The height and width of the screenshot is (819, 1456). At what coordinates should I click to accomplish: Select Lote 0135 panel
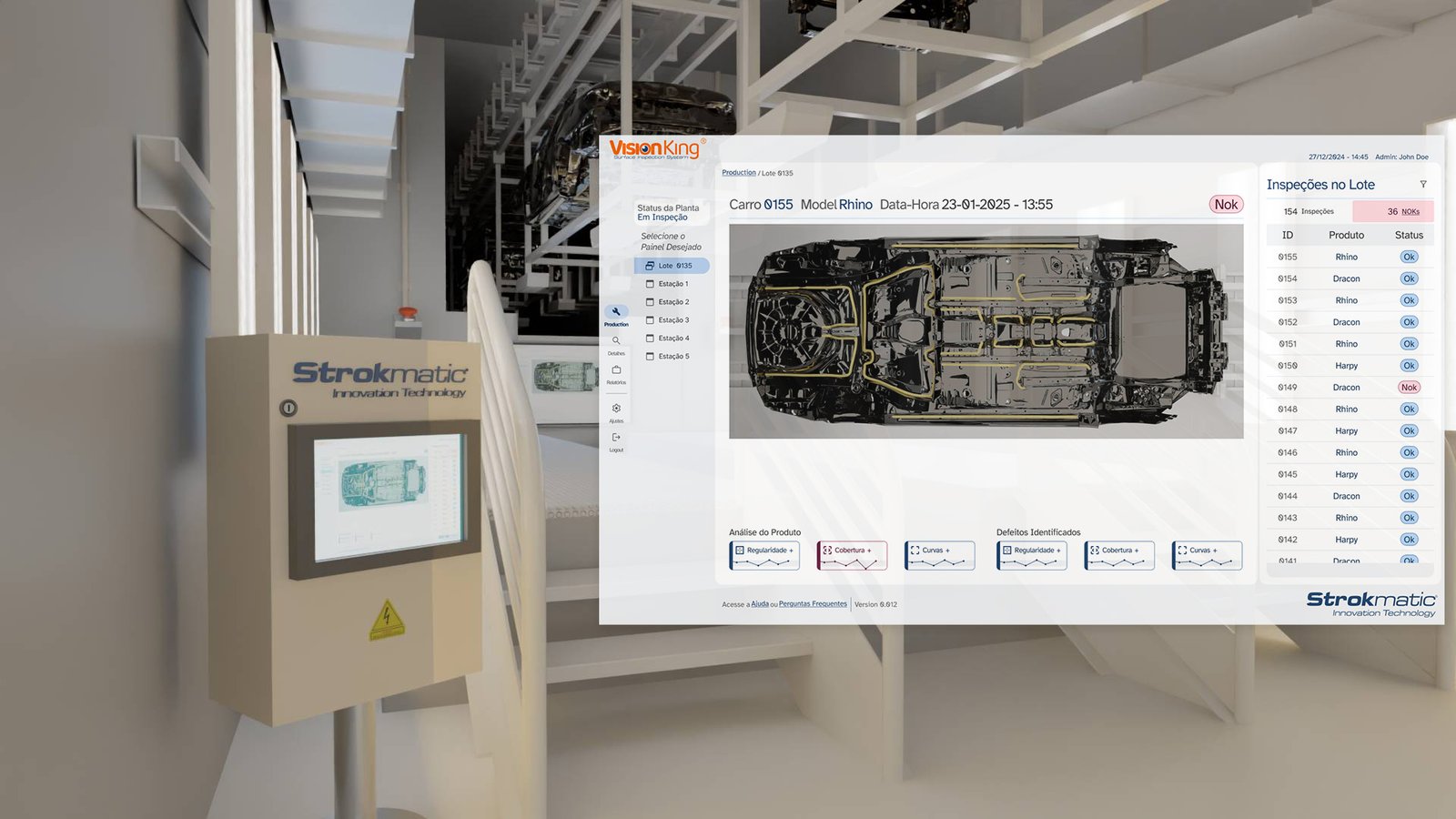[672, 266]
